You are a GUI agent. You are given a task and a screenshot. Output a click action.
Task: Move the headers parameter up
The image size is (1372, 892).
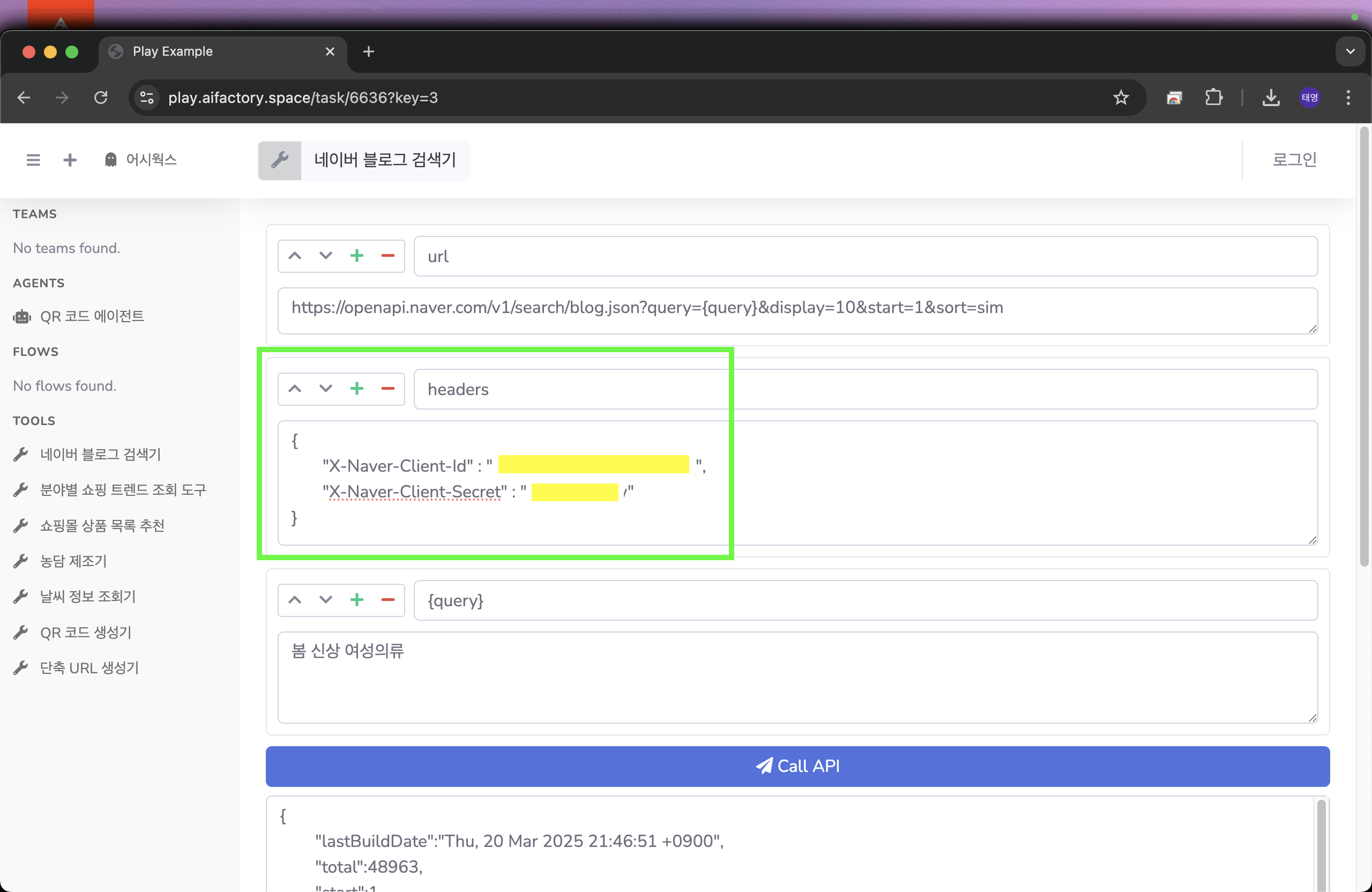295,389
